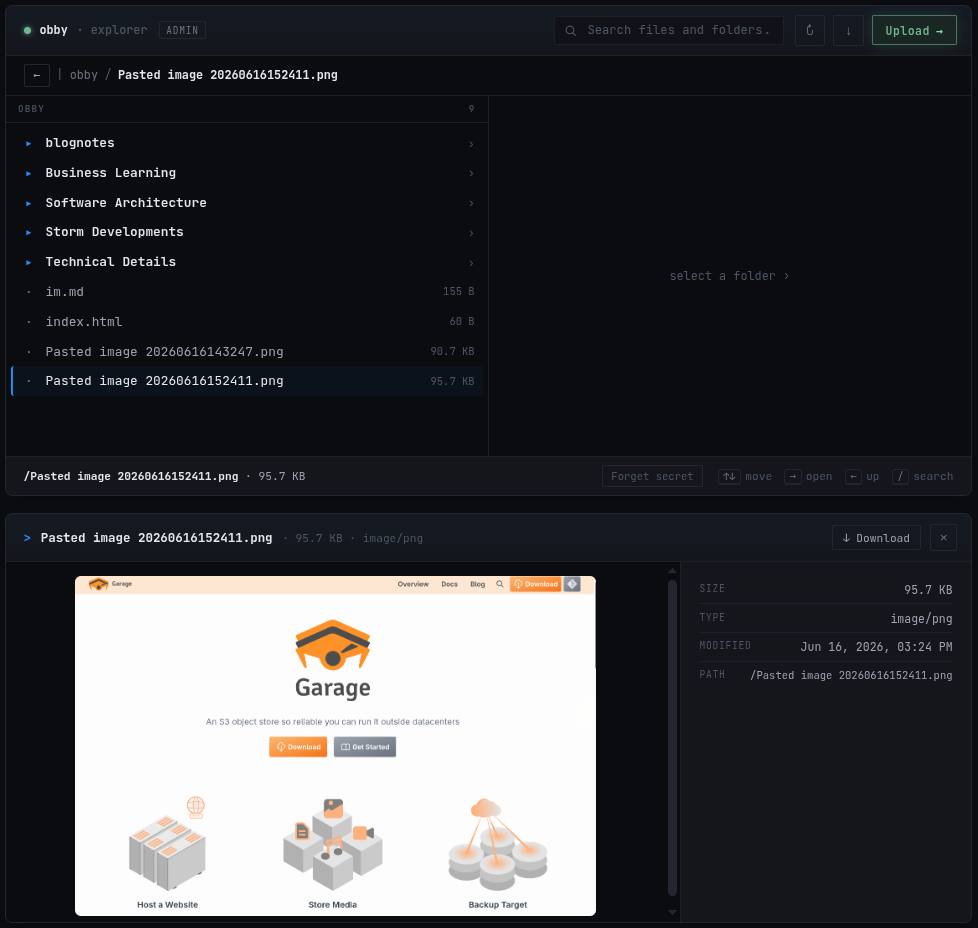Expand the blognotes folder triangle
The image size is (978, 928).
pos(29,143)
